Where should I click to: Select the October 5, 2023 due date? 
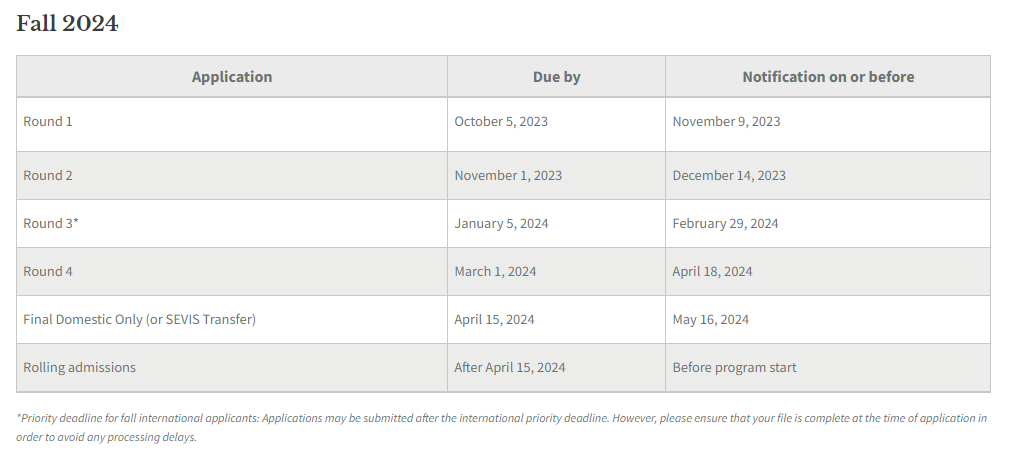pyautogui.click(x=501, y=121)
